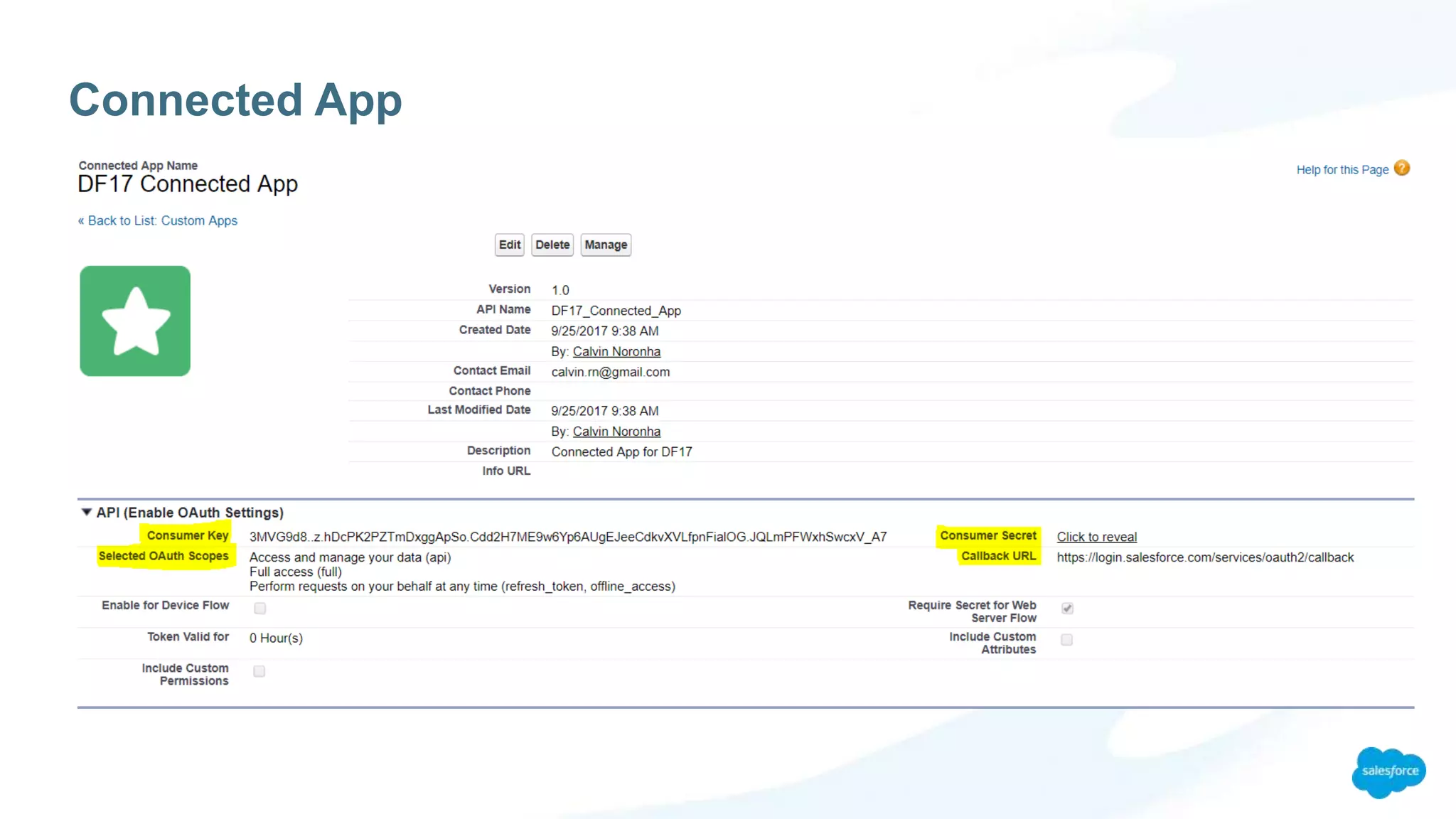1456x819 pixels.
Task: Click the Contact Phone label
Action: (489, 391)
